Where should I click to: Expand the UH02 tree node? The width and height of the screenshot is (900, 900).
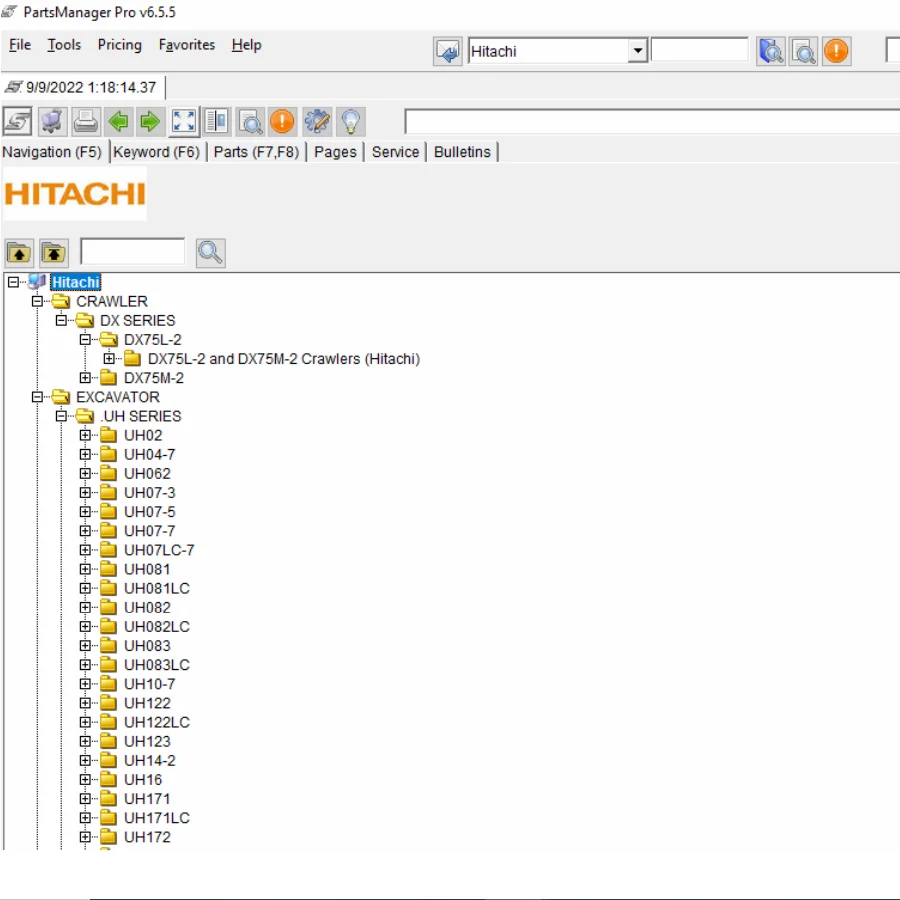coord(86,435)
